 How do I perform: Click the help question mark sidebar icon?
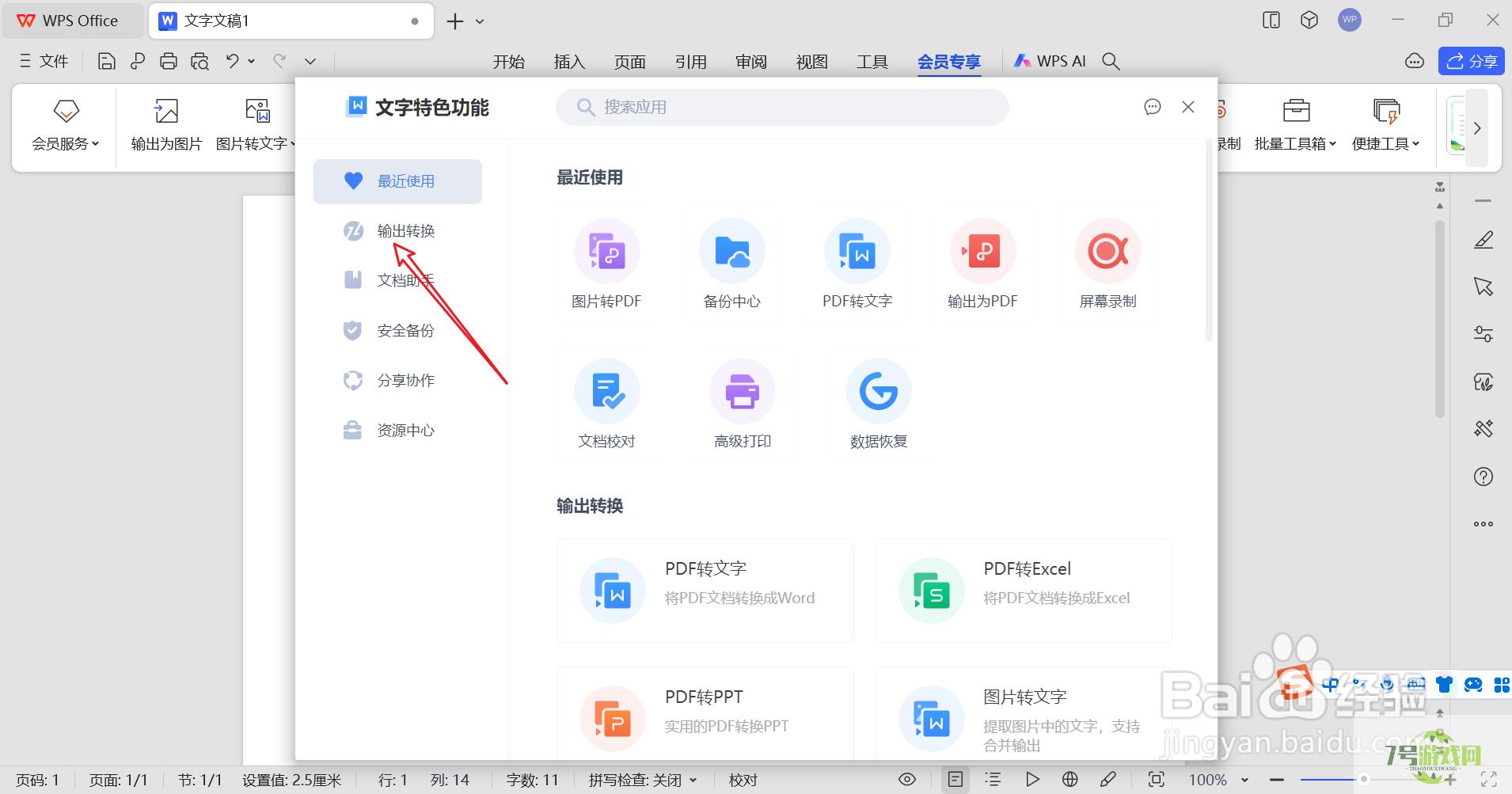pos(1484,477)
